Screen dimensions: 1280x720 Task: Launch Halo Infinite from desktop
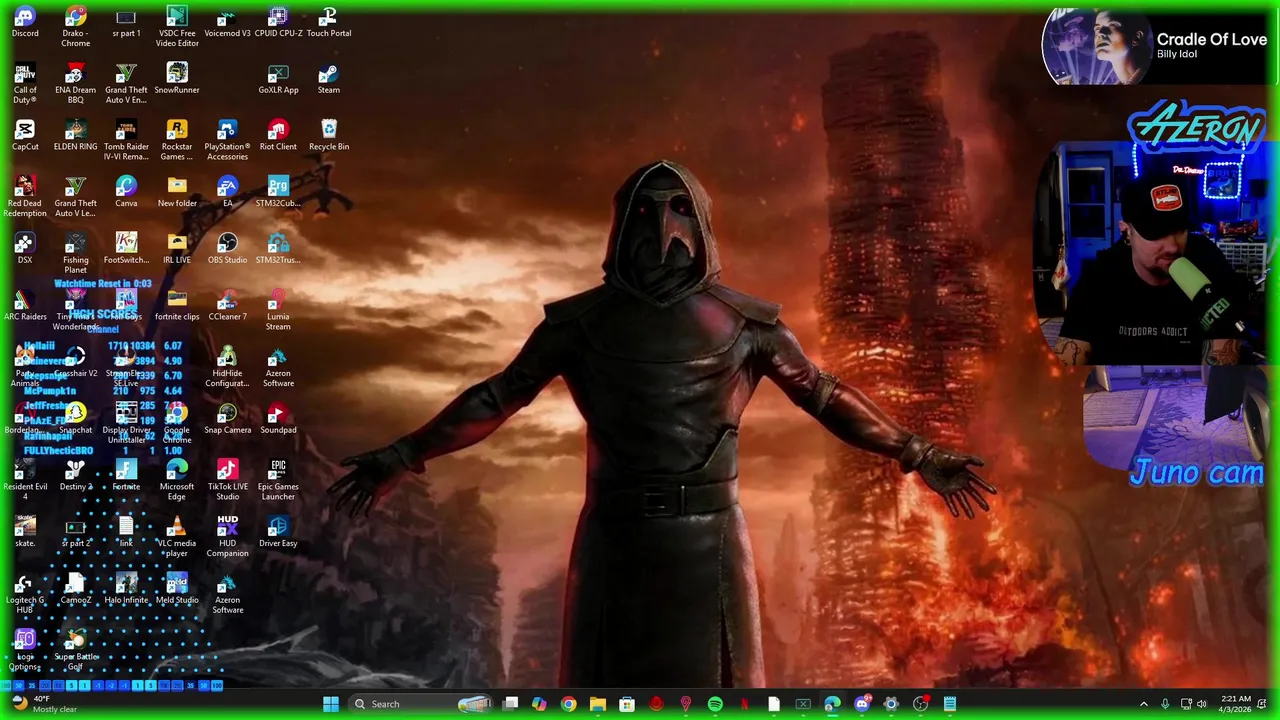126,590
